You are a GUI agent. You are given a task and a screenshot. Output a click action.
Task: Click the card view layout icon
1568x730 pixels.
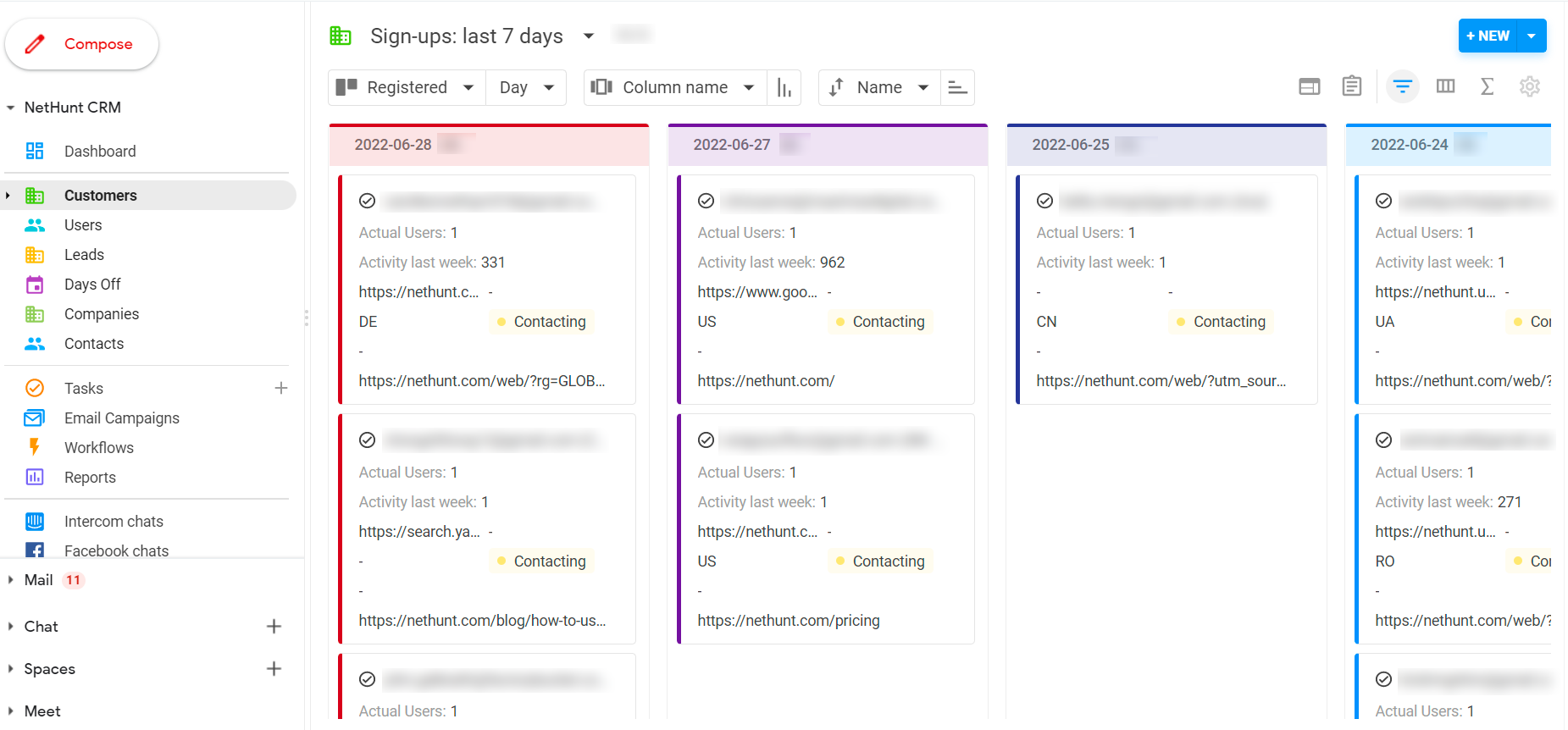1309,86
